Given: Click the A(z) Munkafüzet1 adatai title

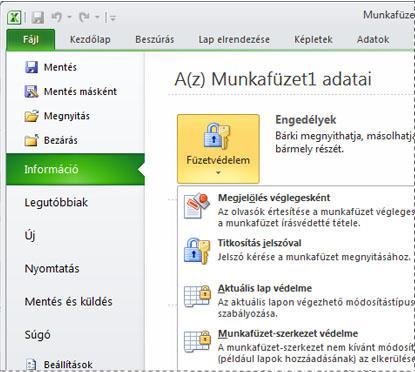Looking at the screenshot, I should coord(273,80).
